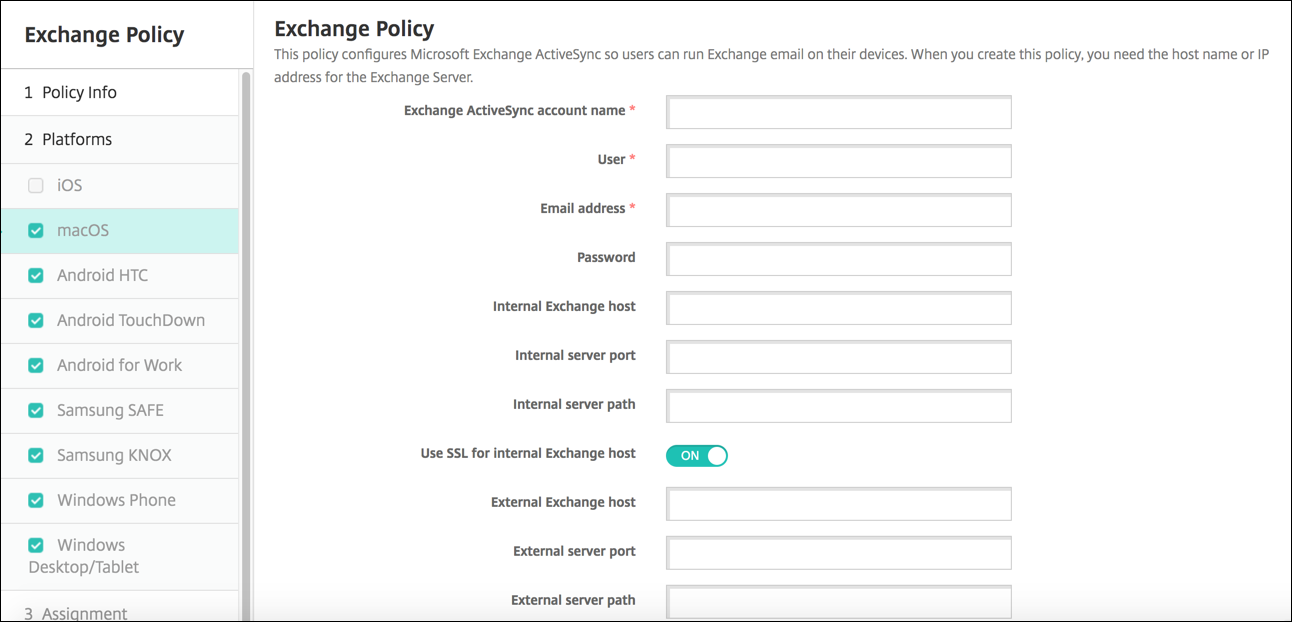Uncheck the Android for Work checkbox
This screenshot has height=622, width=1292.
pyautogui.click(x=36, y=366)
